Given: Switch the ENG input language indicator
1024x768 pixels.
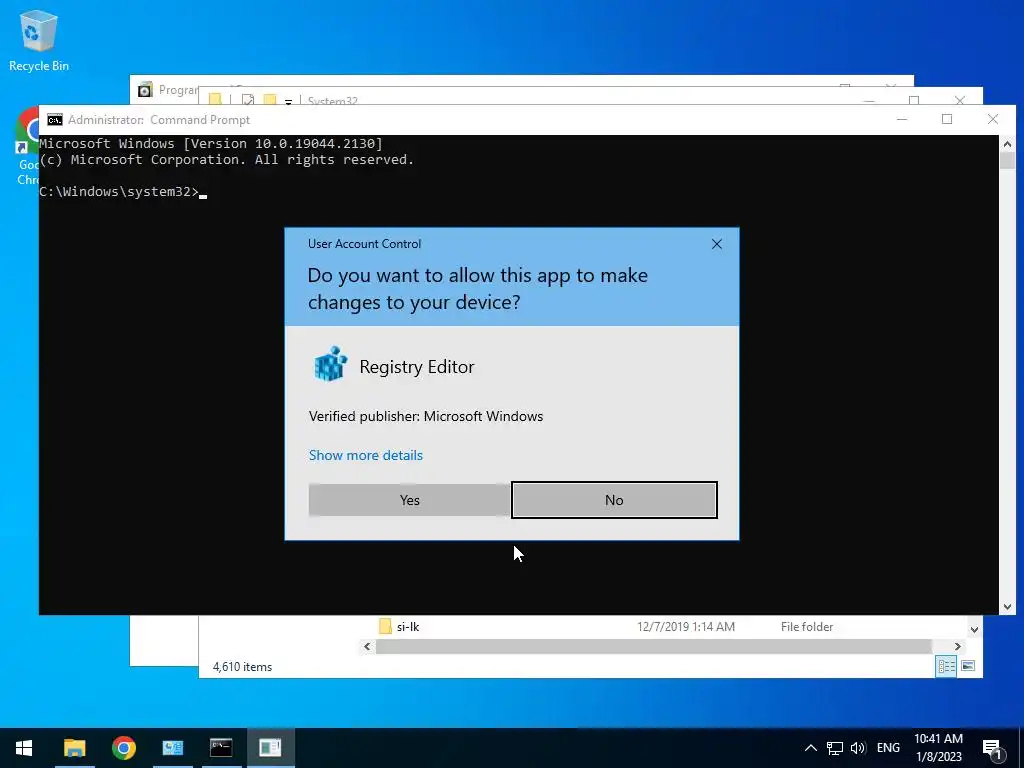Looking at the screenshot, I should point(888,748).
